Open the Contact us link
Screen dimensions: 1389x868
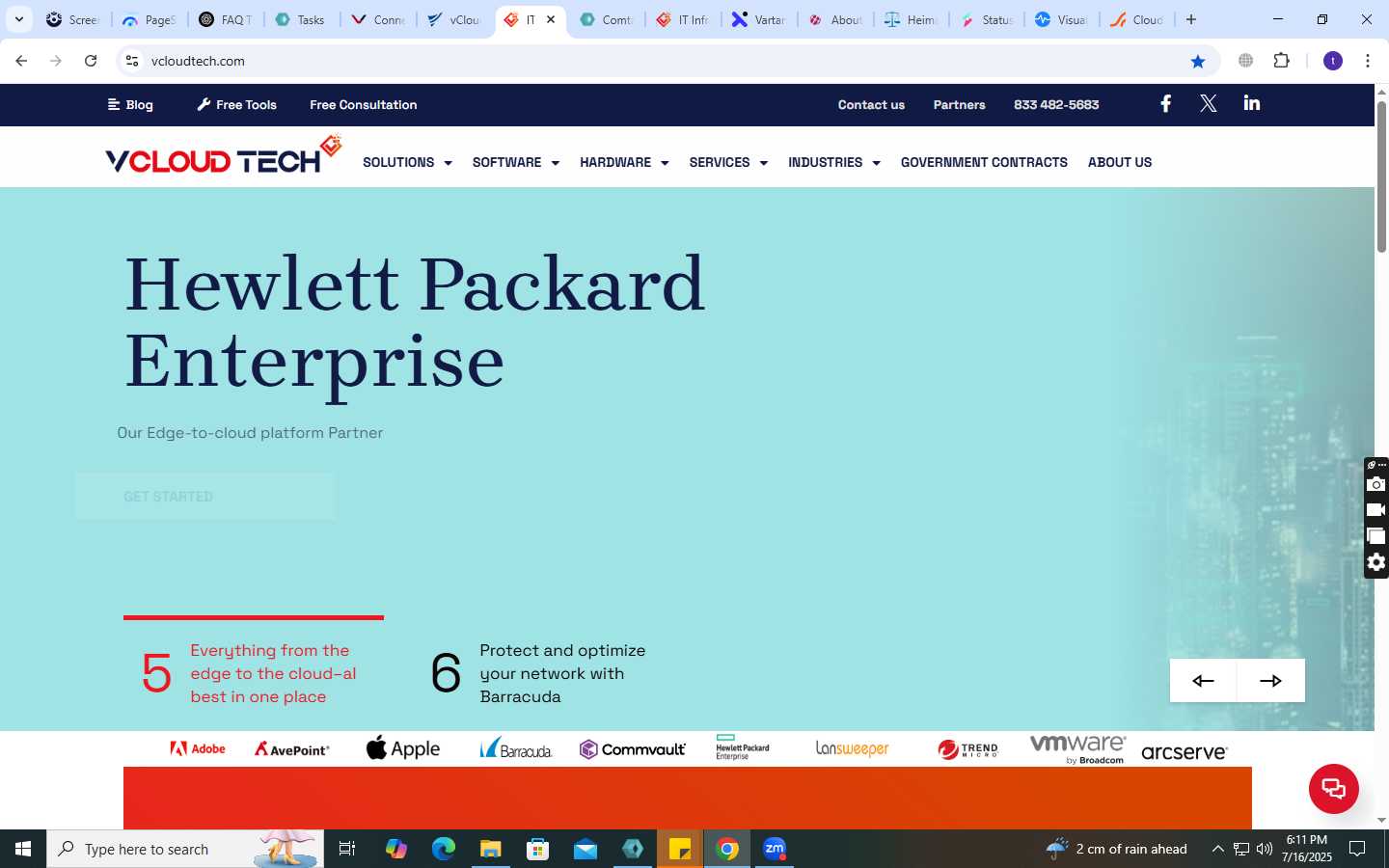pyautogui.click(x=871, y=104)
